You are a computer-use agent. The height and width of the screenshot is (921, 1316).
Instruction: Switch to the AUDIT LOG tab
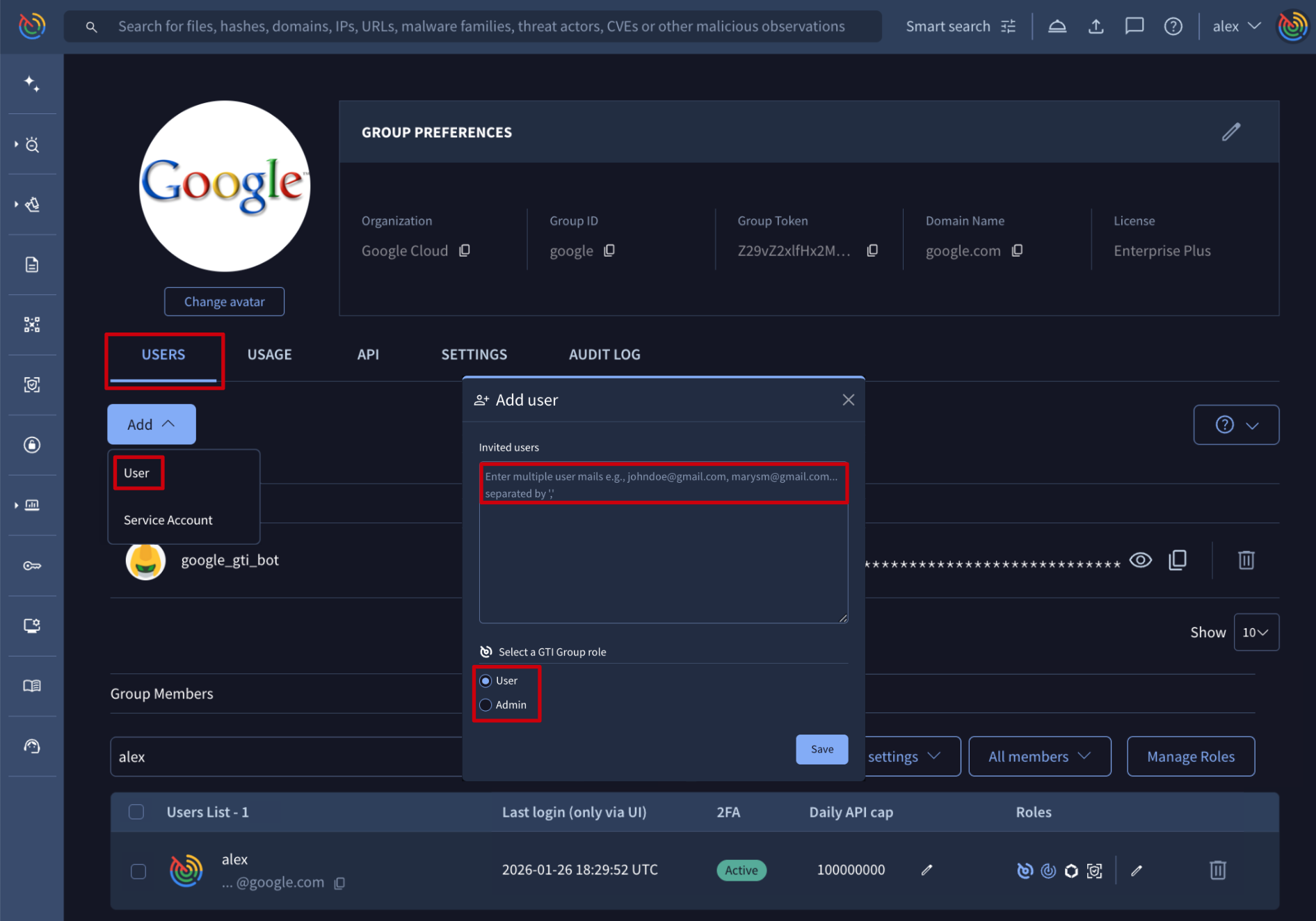tap(604, 355)
